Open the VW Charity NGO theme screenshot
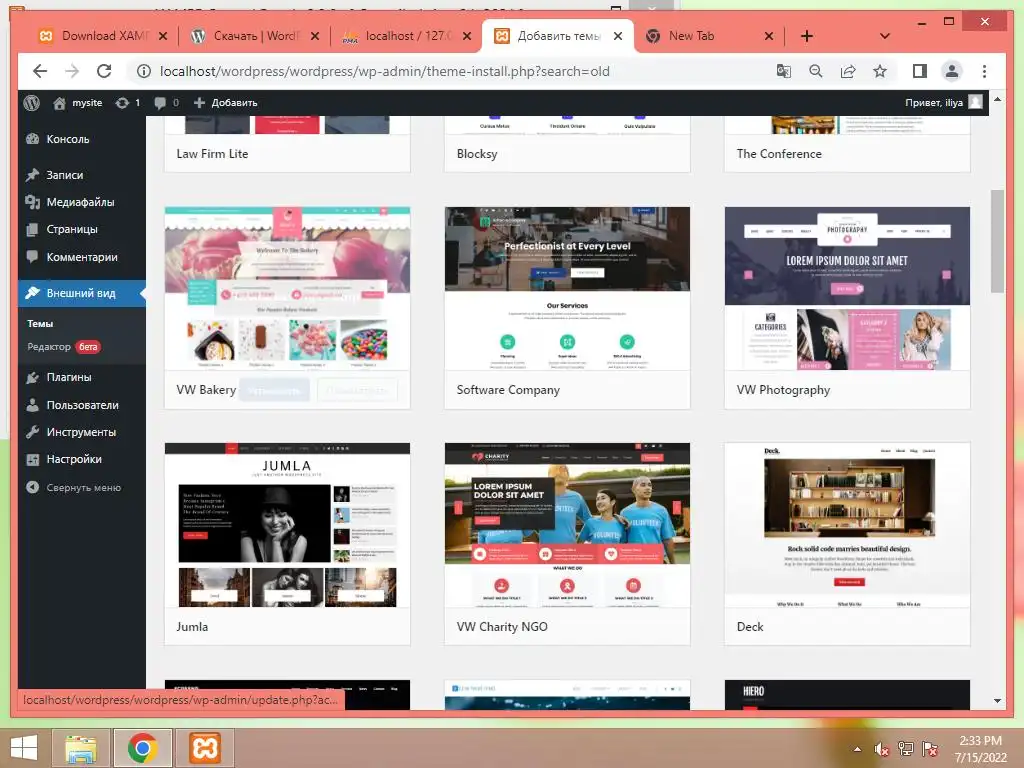Viewport: 1024px width, 768px height. point(567,524)
